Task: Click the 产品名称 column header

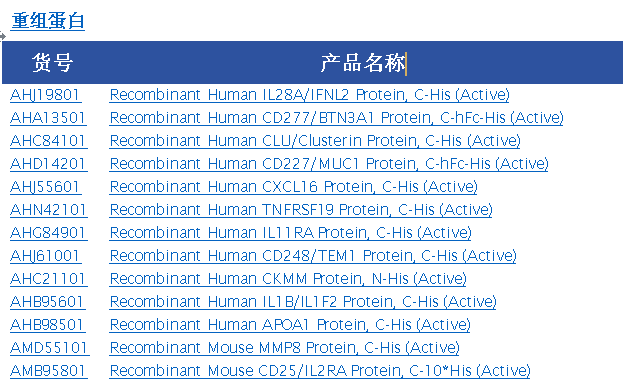Action: pos(363,63)
